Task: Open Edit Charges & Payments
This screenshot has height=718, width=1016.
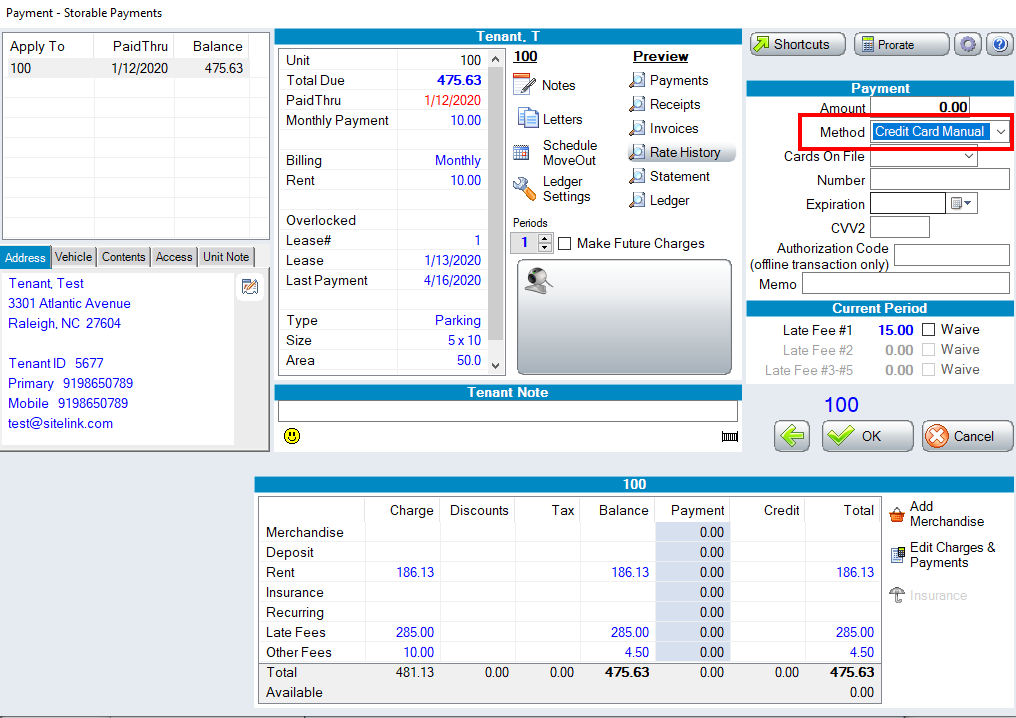Action: point(945,555)
